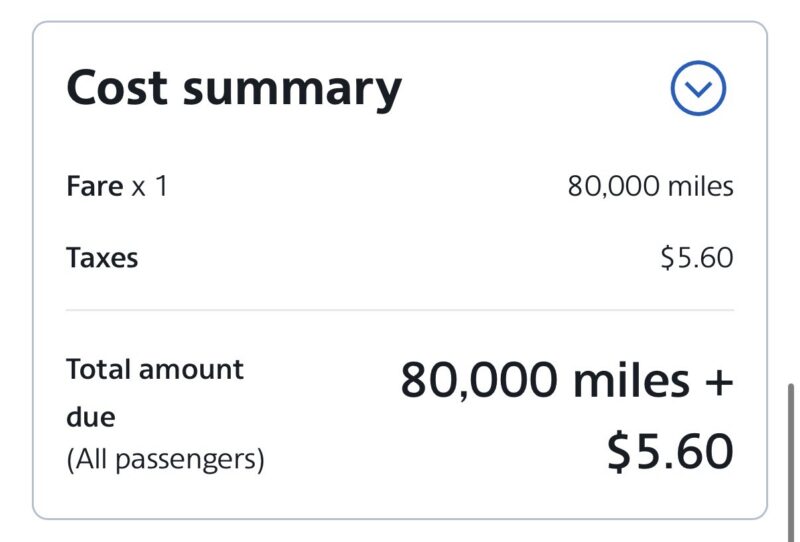Click the plus sign in total

point(717,382)
